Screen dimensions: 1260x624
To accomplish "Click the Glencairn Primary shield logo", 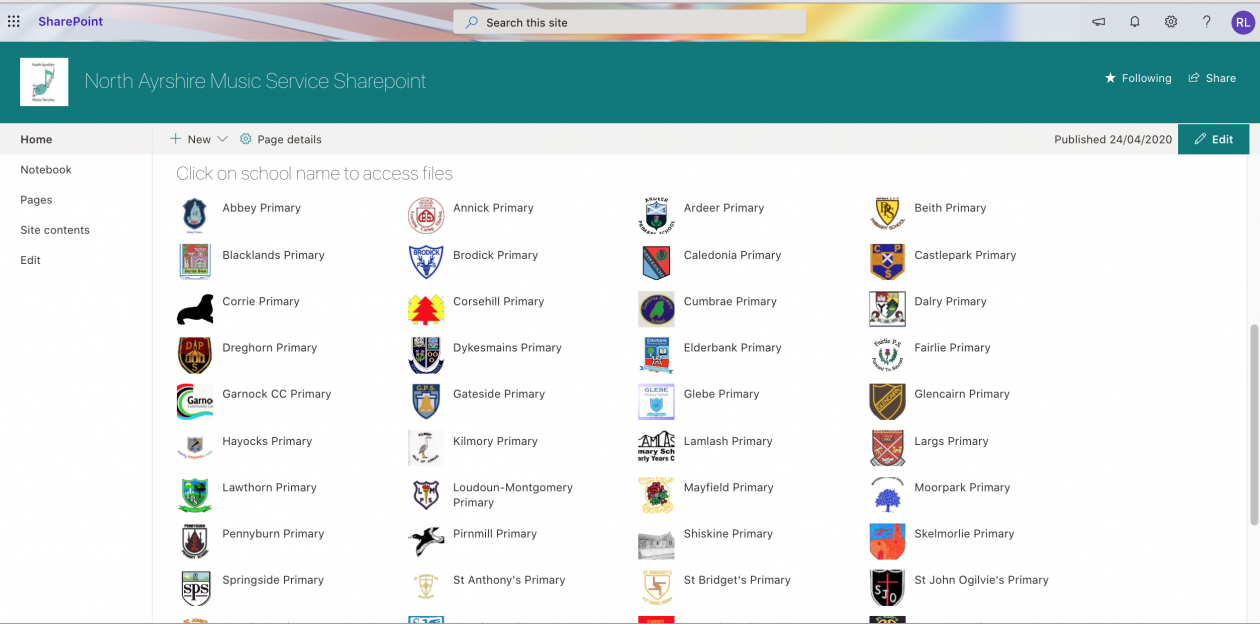I will coord(887,402).
